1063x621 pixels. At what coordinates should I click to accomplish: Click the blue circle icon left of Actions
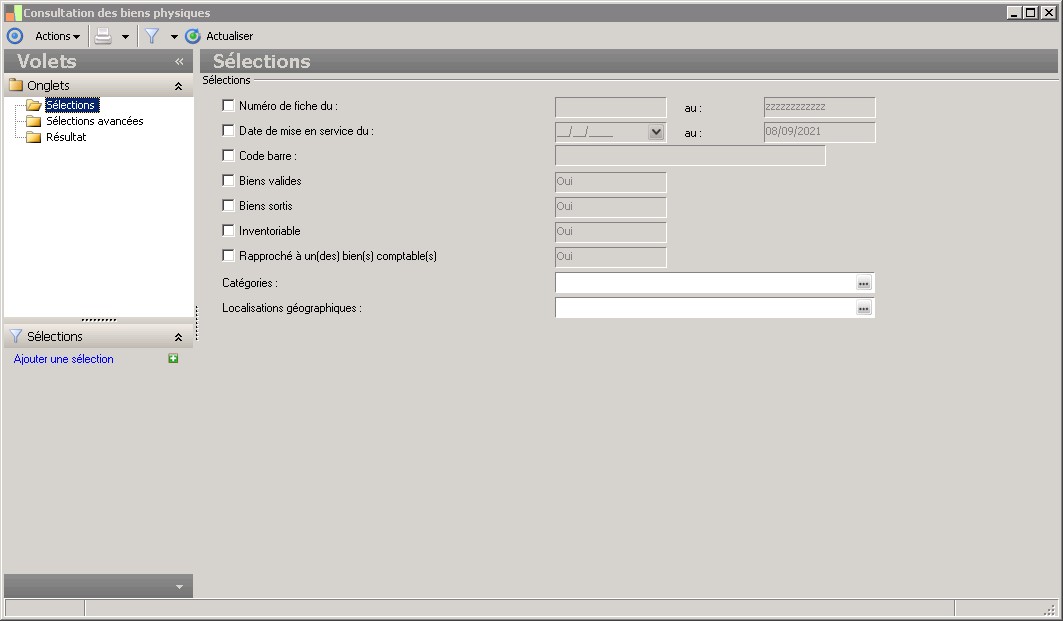pos(15,36)
